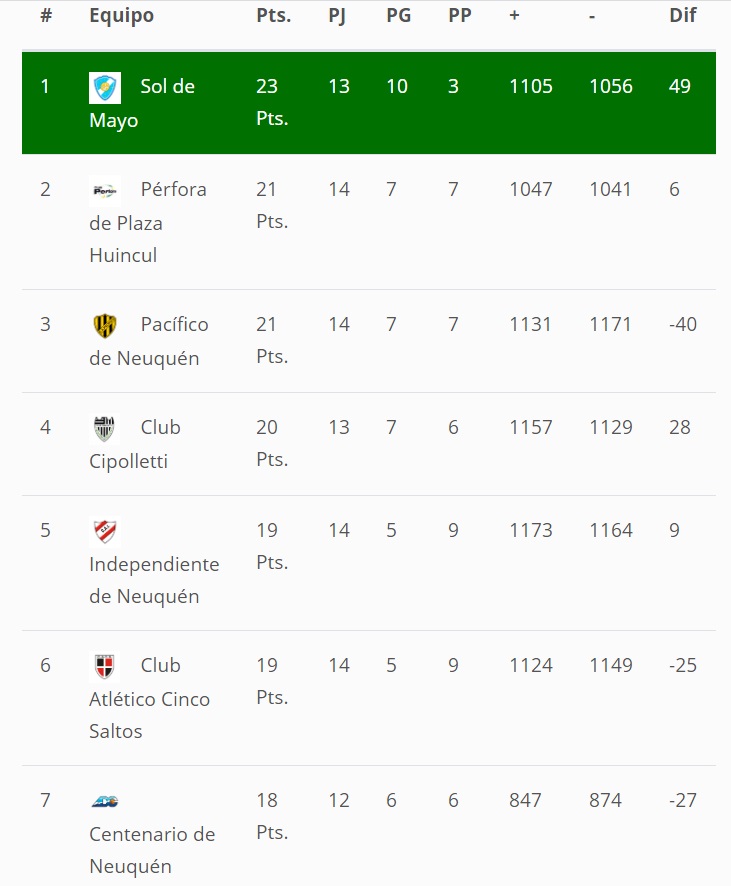Click the Pacífico de Neuquén crest
731x886 pixels.
(x=105, y=325)
